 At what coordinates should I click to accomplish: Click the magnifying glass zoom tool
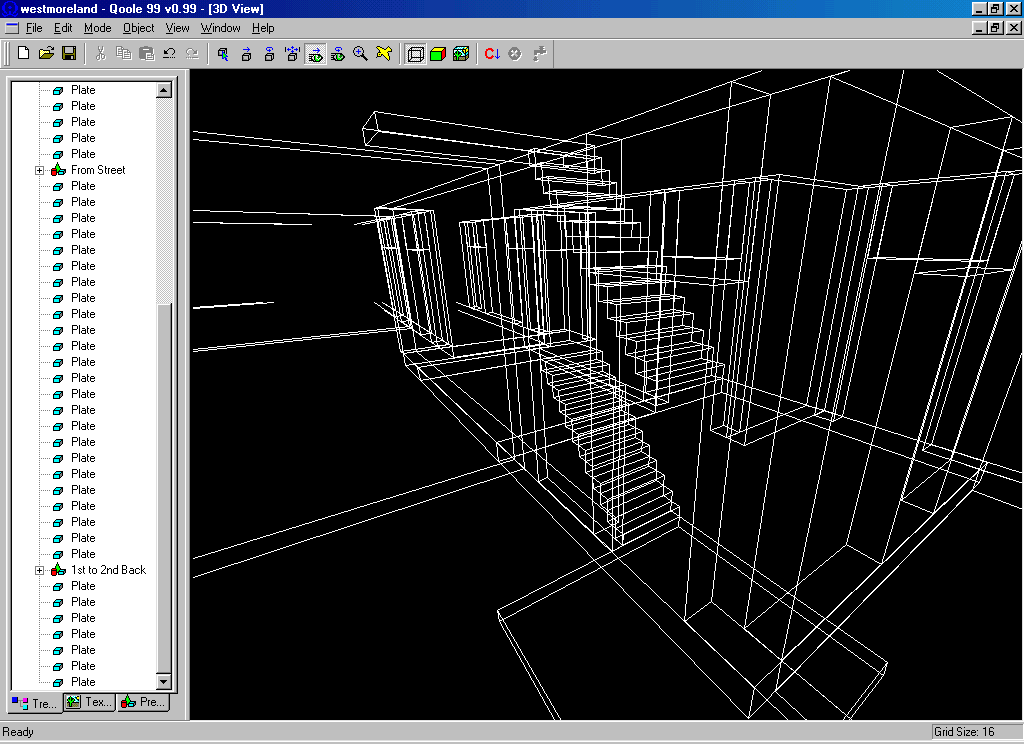pos(361,53)
